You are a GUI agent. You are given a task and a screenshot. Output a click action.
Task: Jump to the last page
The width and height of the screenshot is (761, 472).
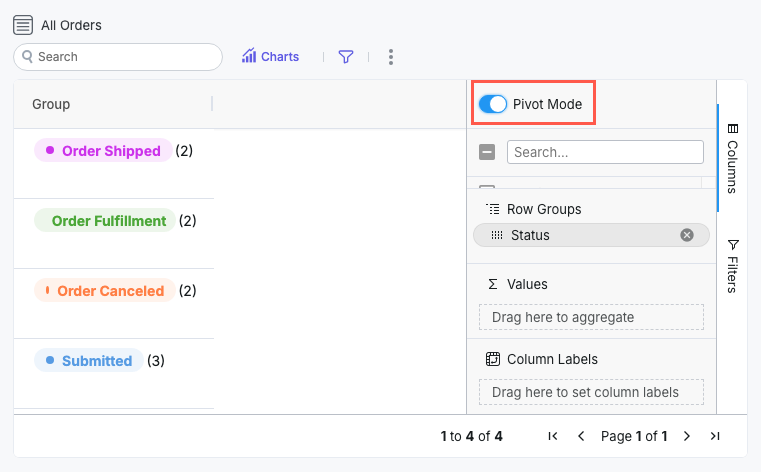[x=715, y=436]
